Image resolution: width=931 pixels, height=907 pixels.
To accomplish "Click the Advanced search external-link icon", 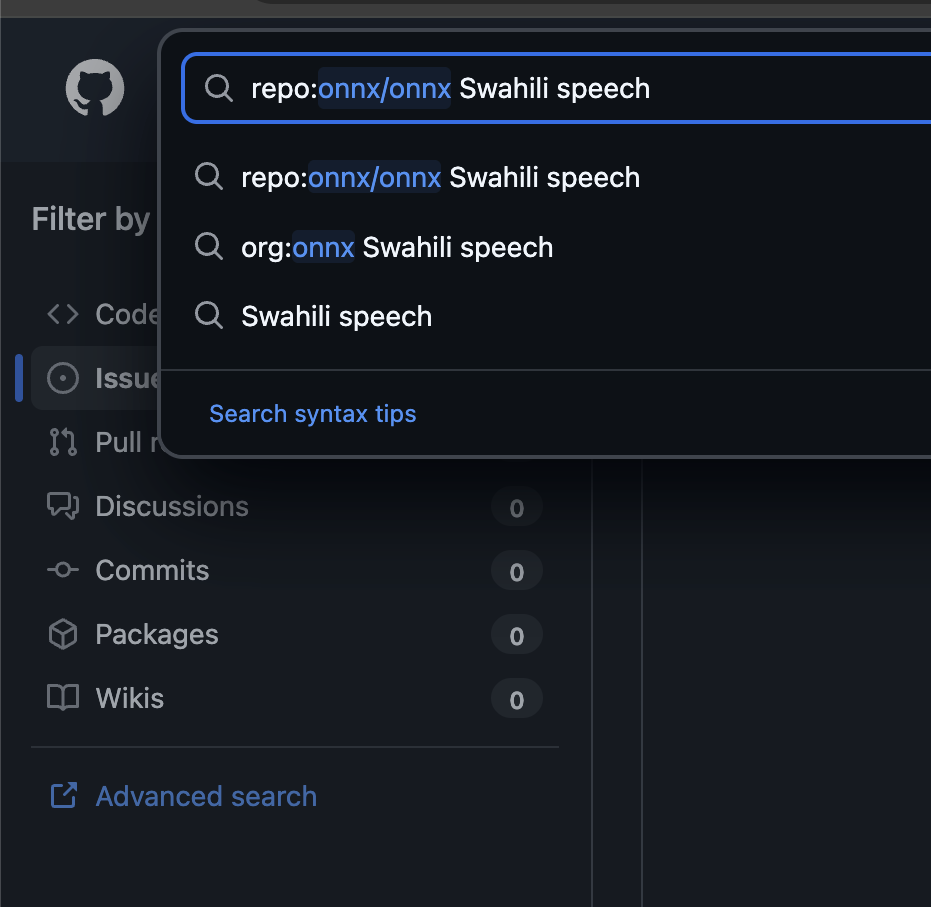I will point(63,796).
